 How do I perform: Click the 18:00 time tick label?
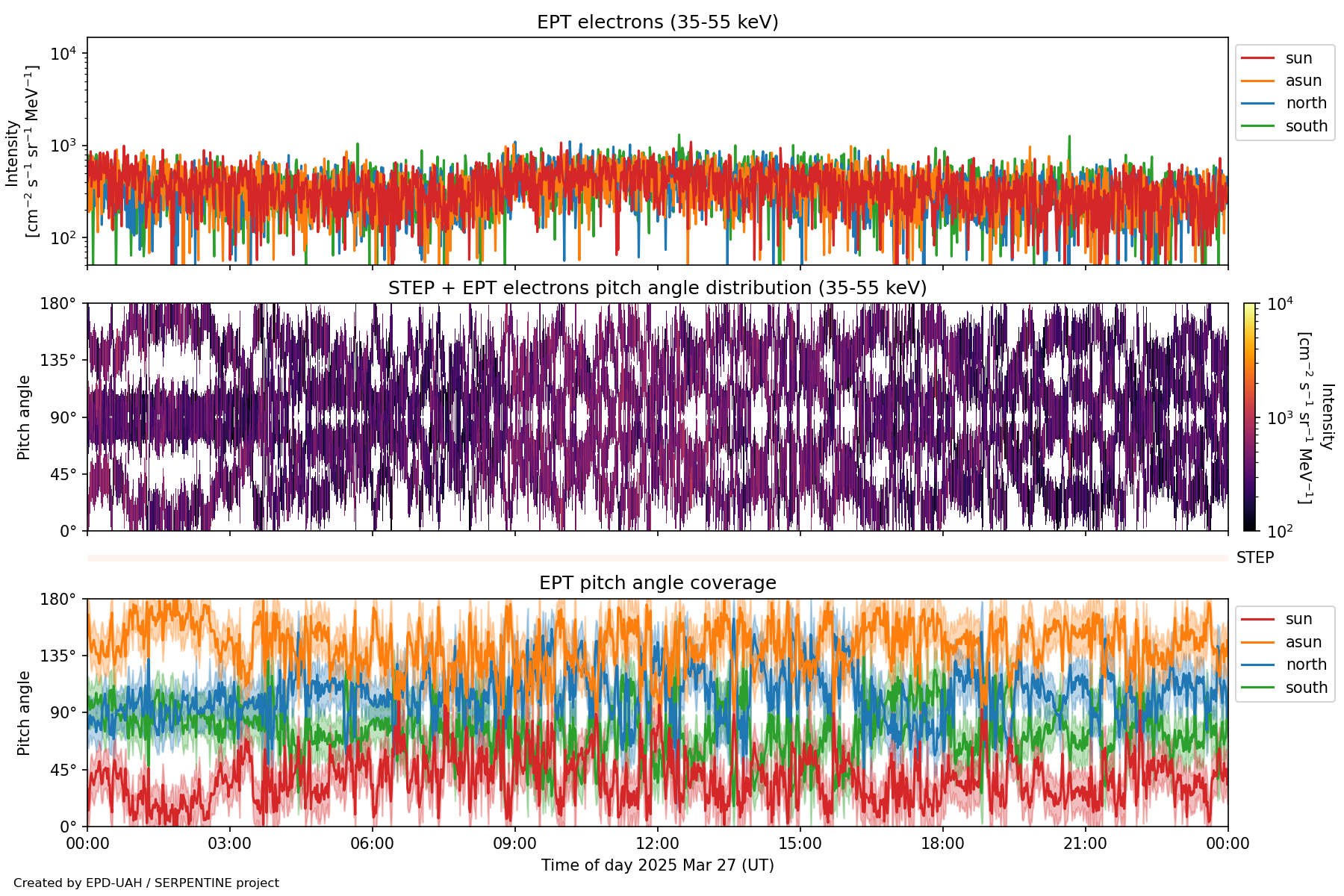(x=942, y=844)
